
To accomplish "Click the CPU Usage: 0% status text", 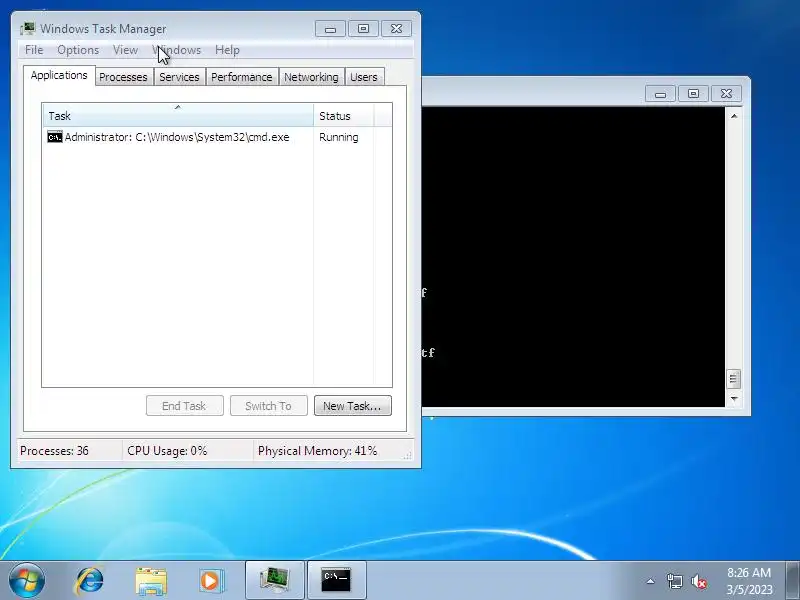I will [167, 451].
